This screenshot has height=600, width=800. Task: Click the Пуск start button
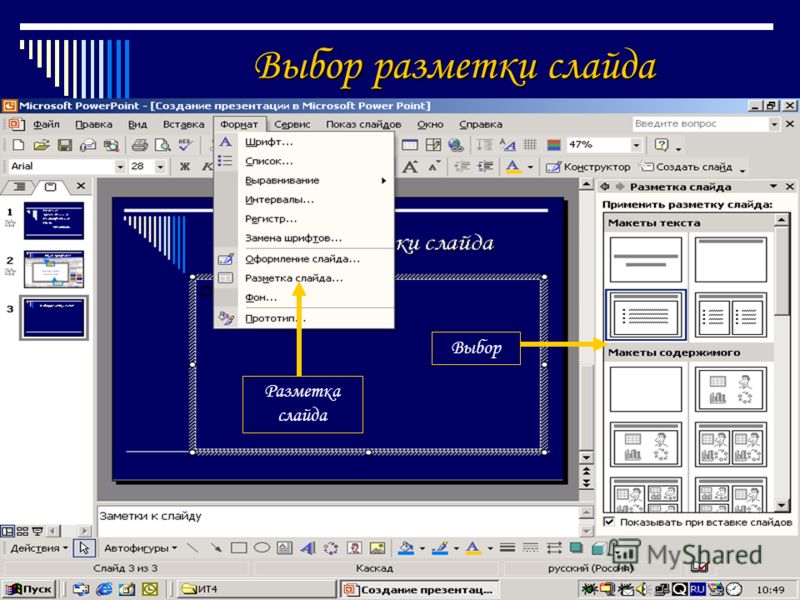(29, 589)
